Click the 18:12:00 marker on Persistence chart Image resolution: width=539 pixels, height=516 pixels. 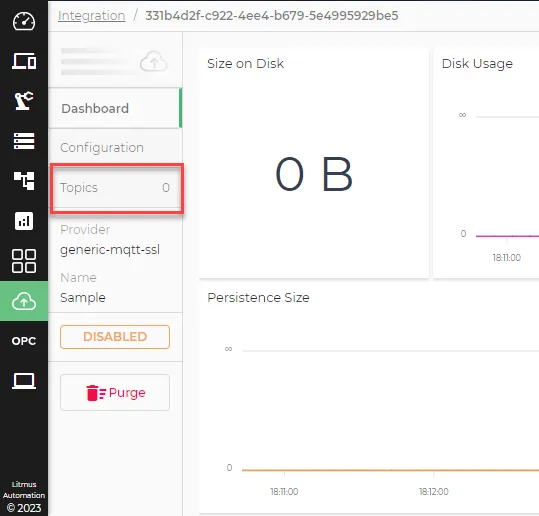click(434, 492)
